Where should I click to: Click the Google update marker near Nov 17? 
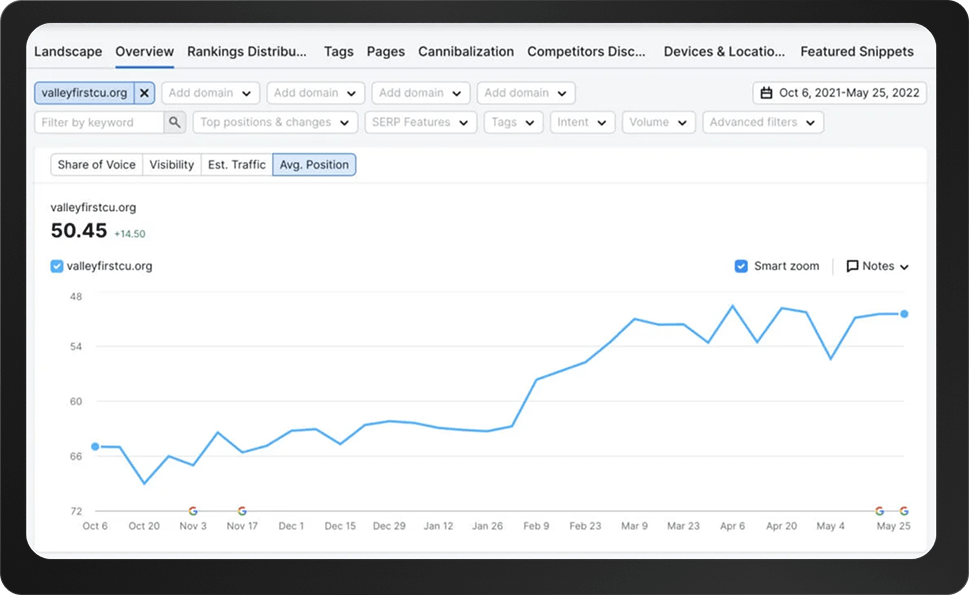tap(242, 511)
